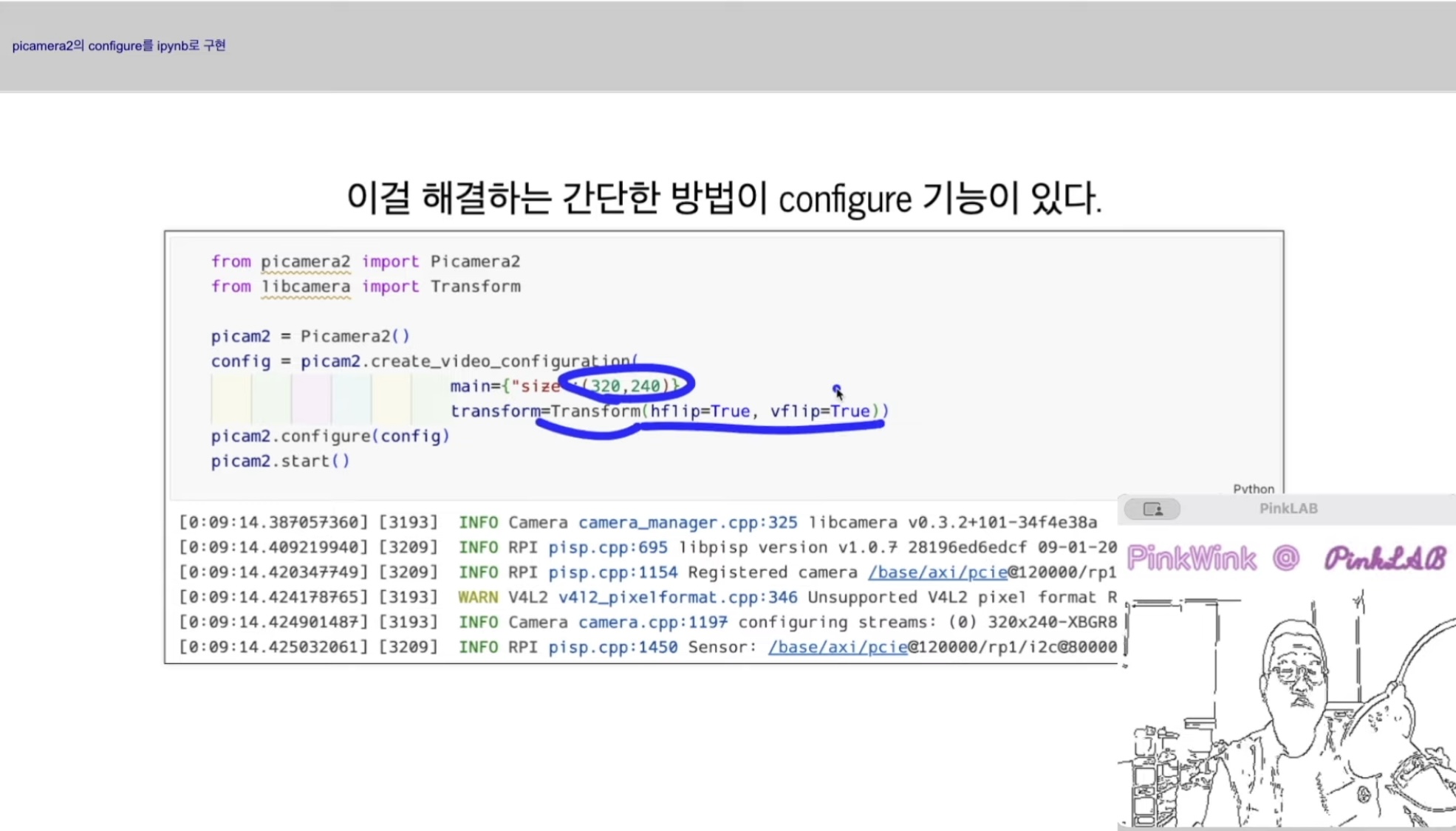Click the WARN label in the log output
The width and height of the screenshot is (1456, 831).
(x=477, y=598)
